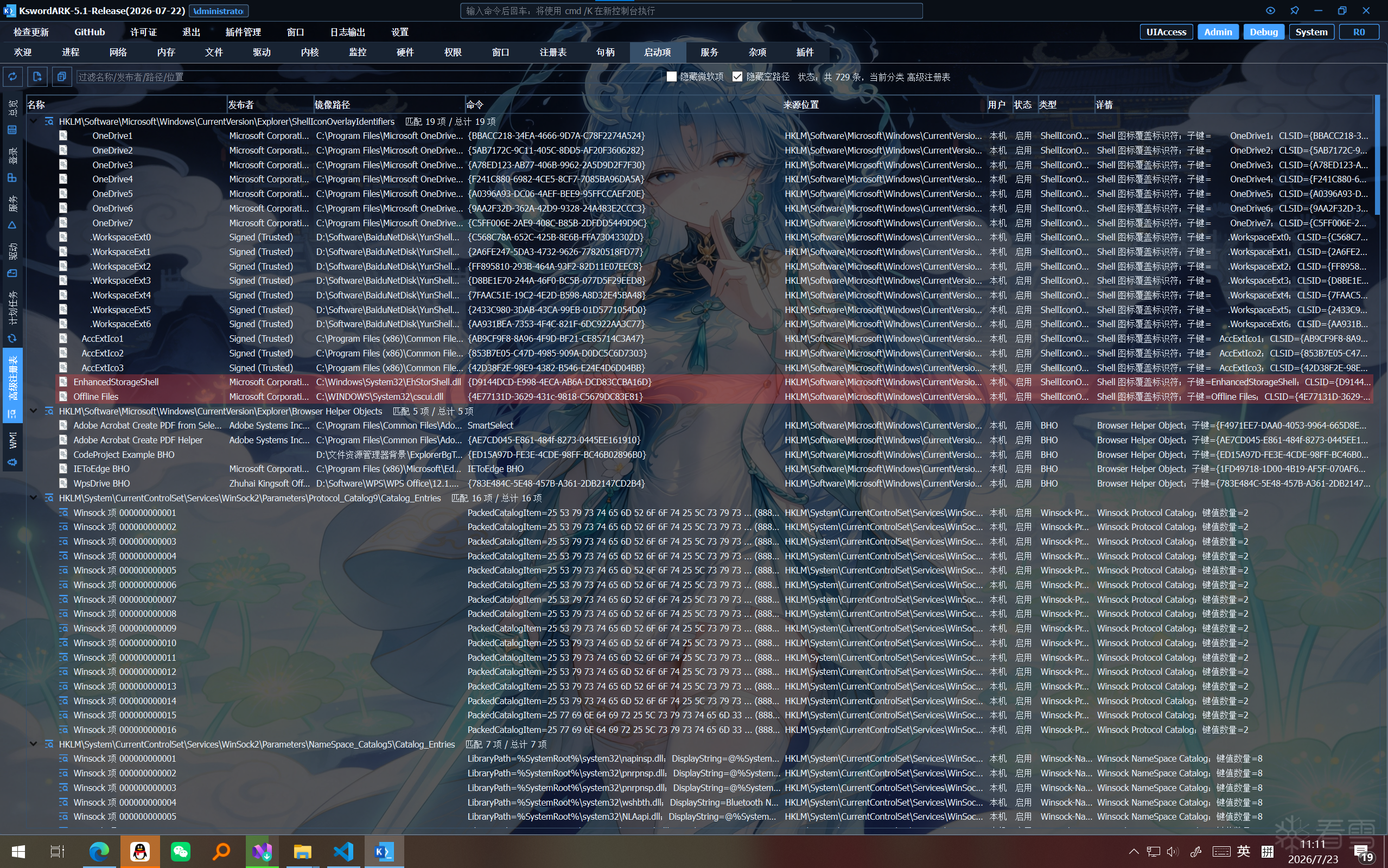This screenshot has width=1388, height=868.
Task: Click the refresh startup list icon
Action: pos(12,76)
